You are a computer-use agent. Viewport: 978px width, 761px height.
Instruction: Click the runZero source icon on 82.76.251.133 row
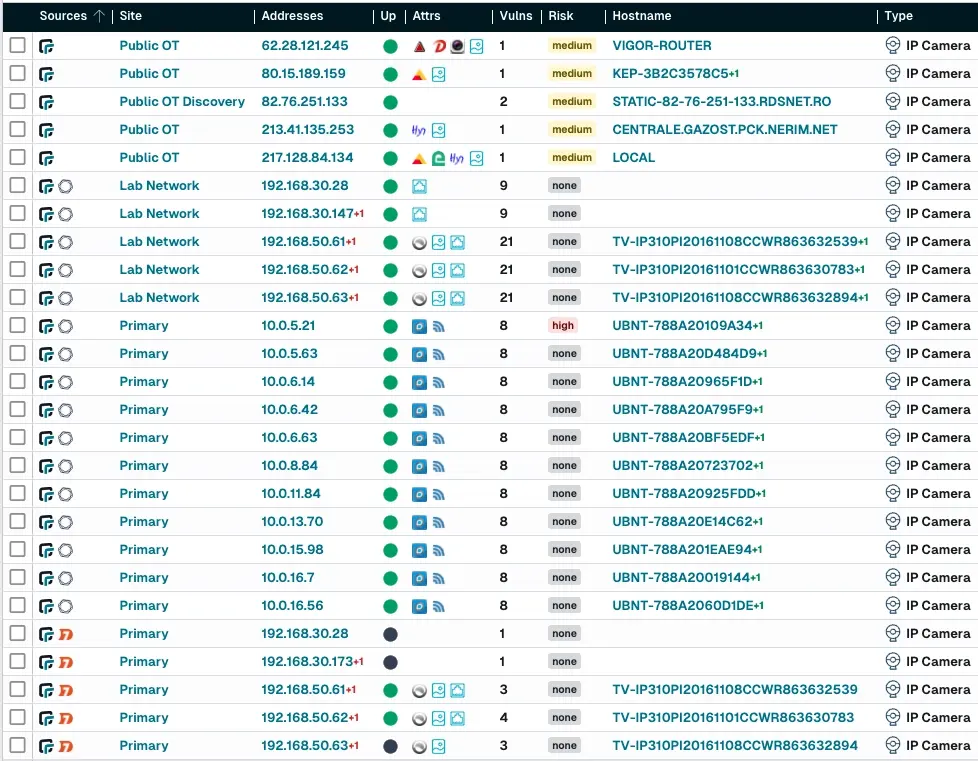pyautogui.click(x=46, y=102)
